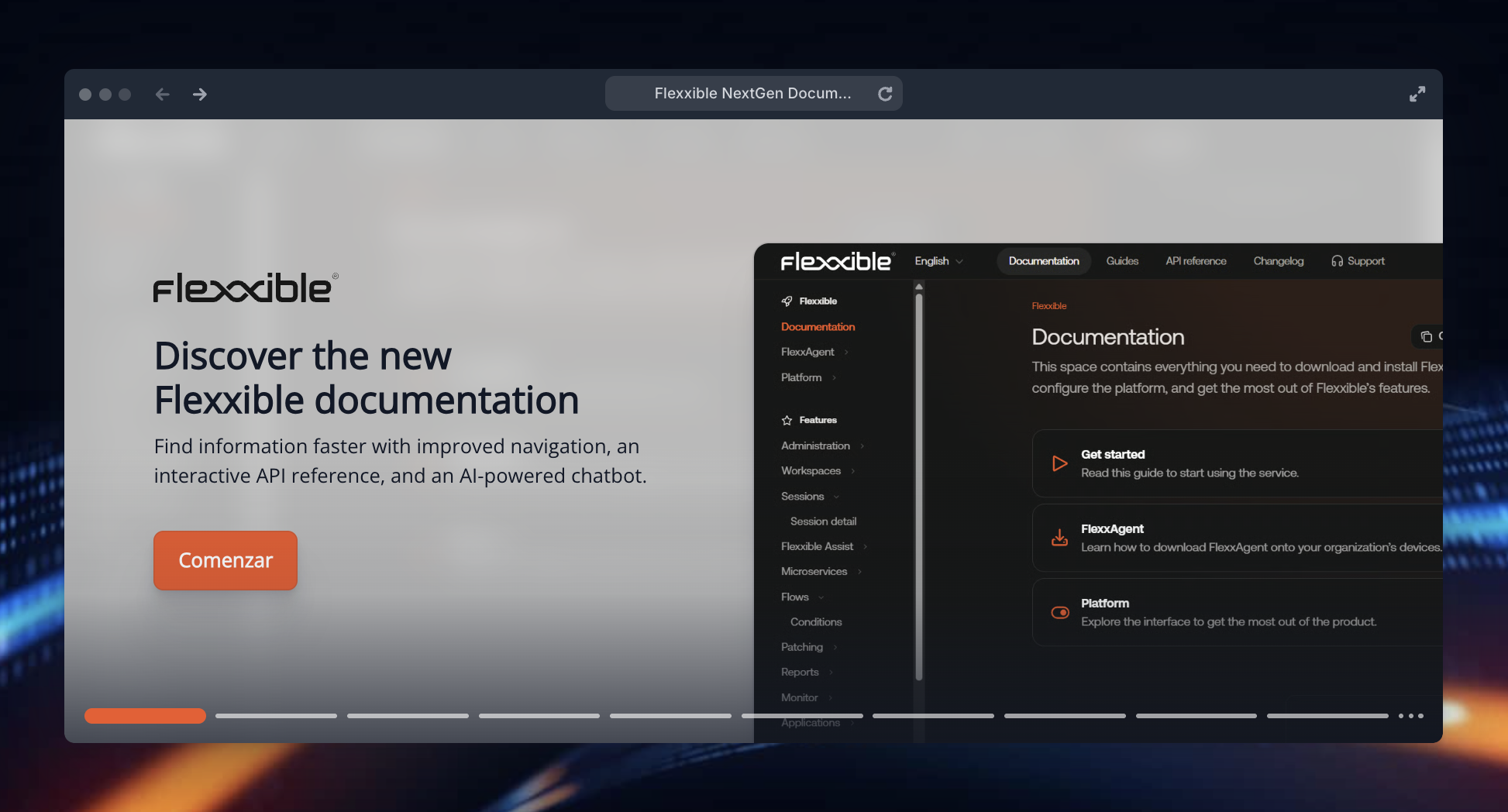
Task: Open the English language dropdown
Action: pos(938,261)
